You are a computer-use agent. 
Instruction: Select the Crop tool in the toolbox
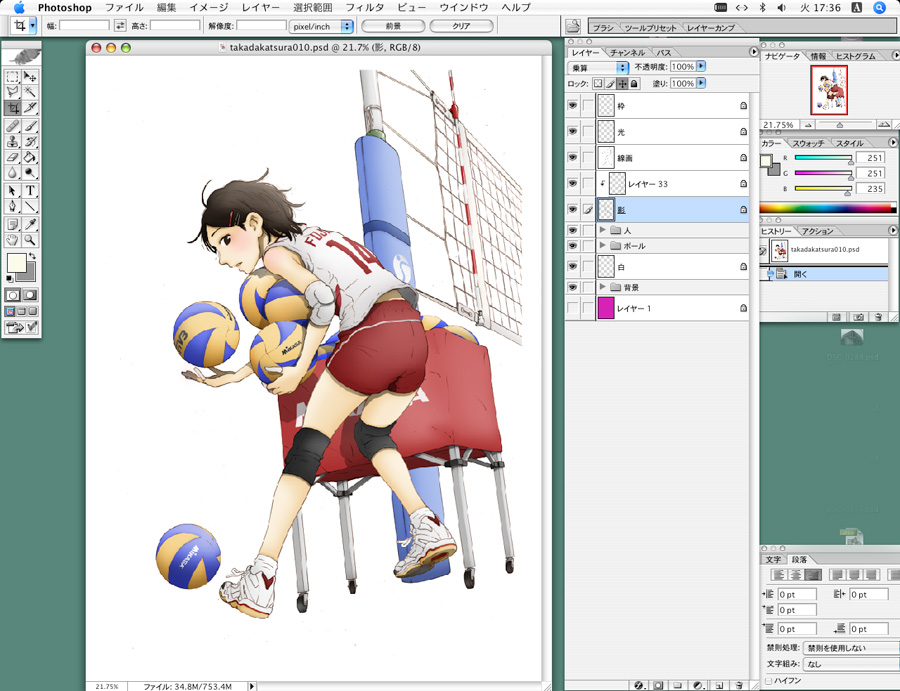pos(13,107)
